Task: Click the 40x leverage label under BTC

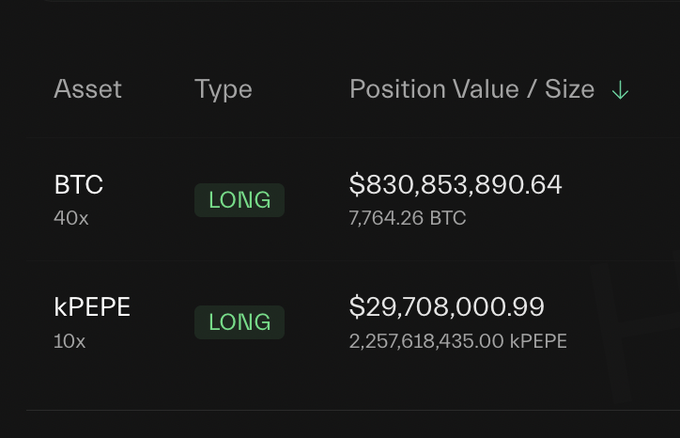Action: click(x=71, y=217)
